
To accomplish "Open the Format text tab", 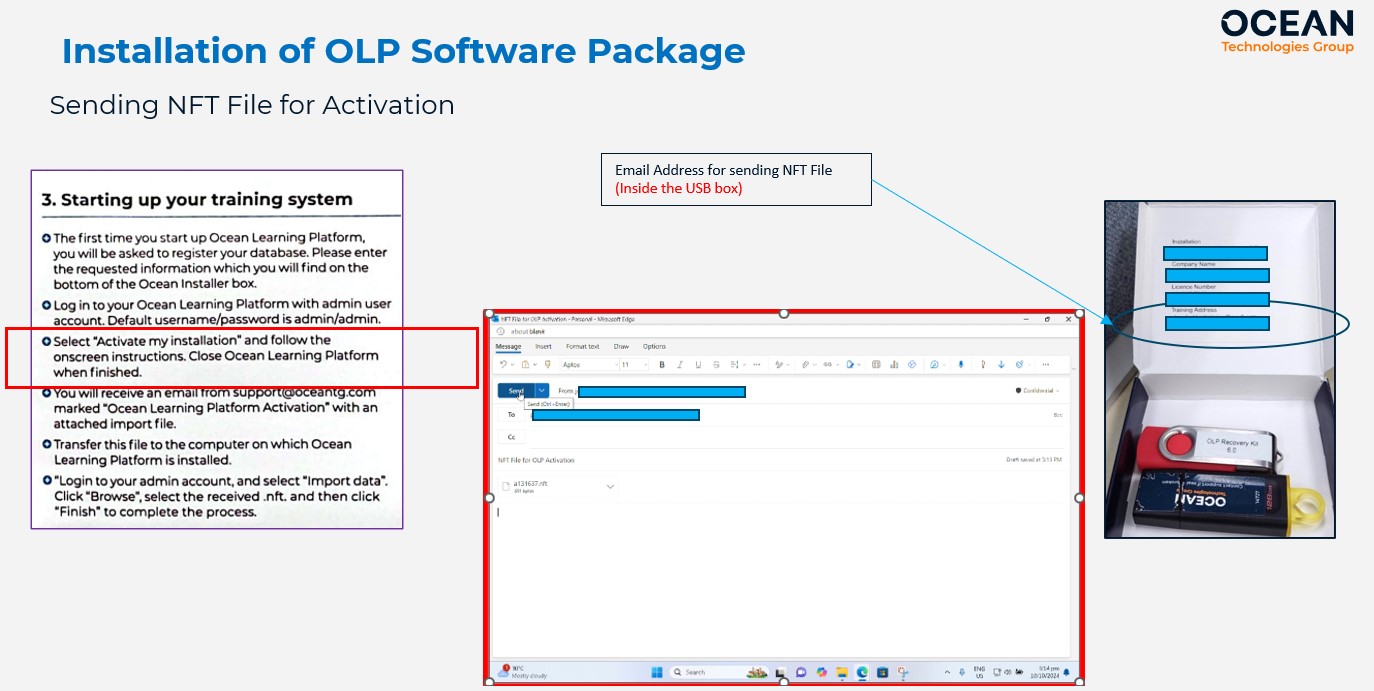I will pyautogui.click(x=582, y=347).
